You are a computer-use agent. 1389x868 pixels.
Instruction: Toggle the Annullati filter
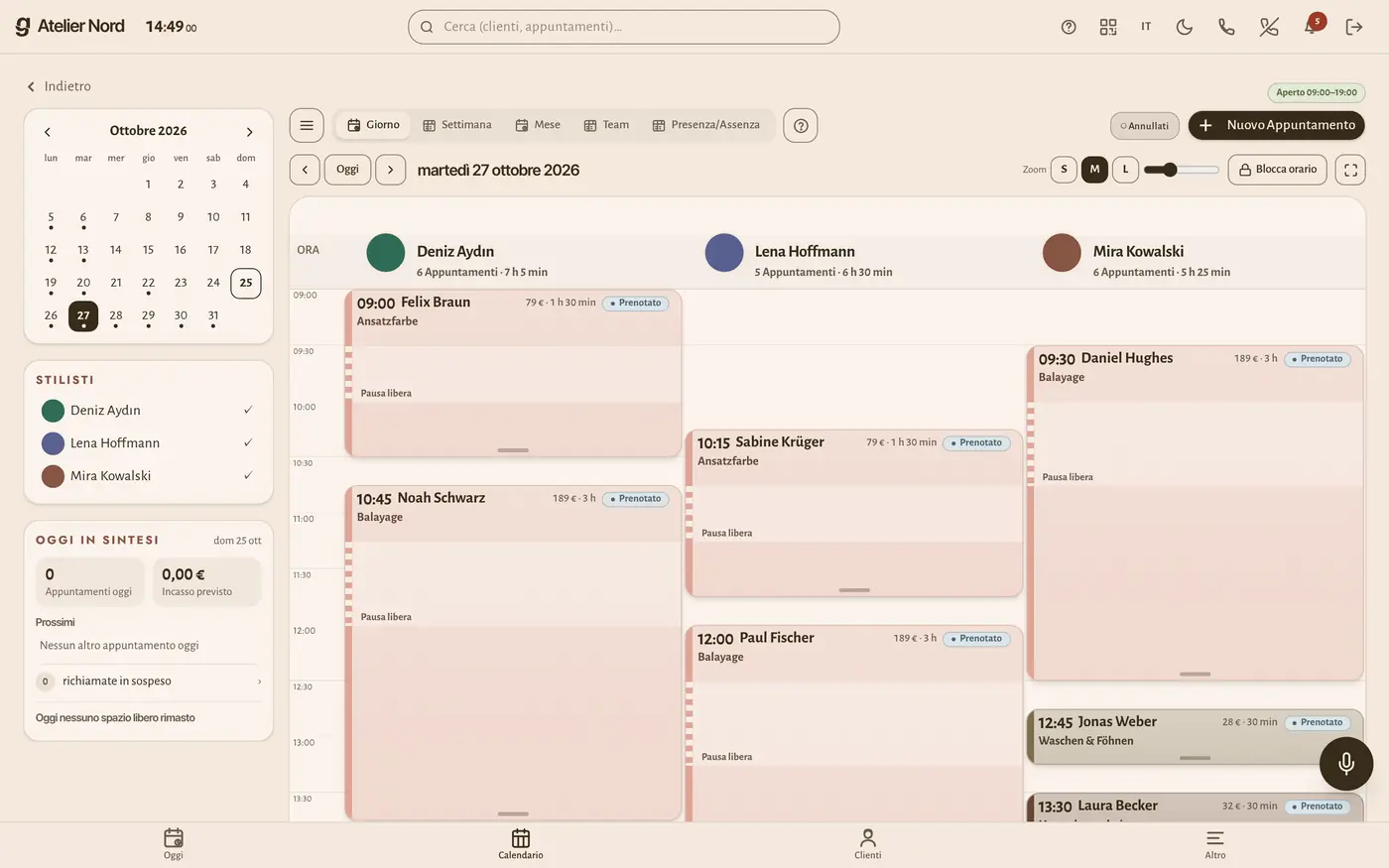coord(1145,126)
